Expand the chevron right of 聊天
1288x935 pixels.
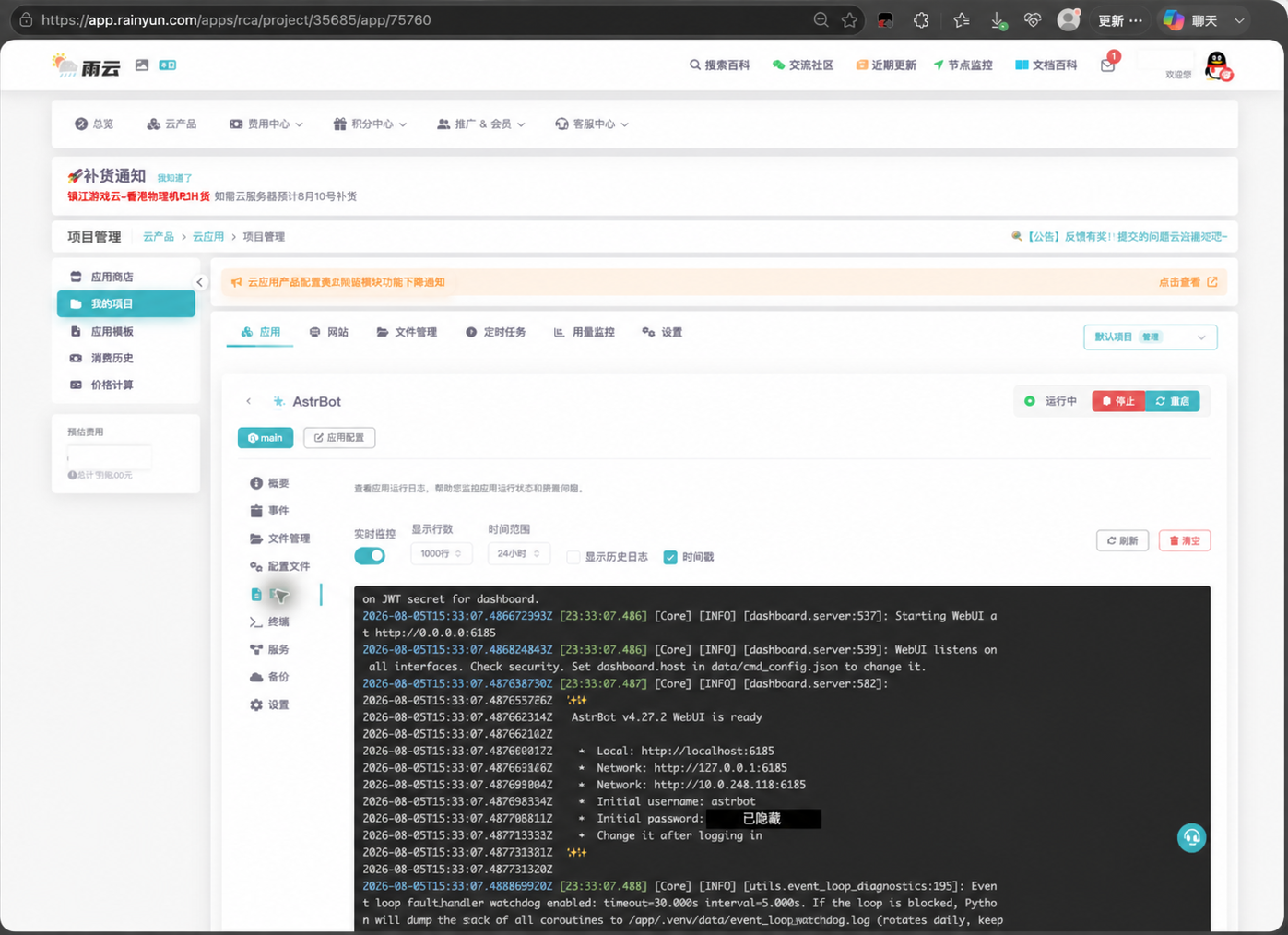(1239, 20)
